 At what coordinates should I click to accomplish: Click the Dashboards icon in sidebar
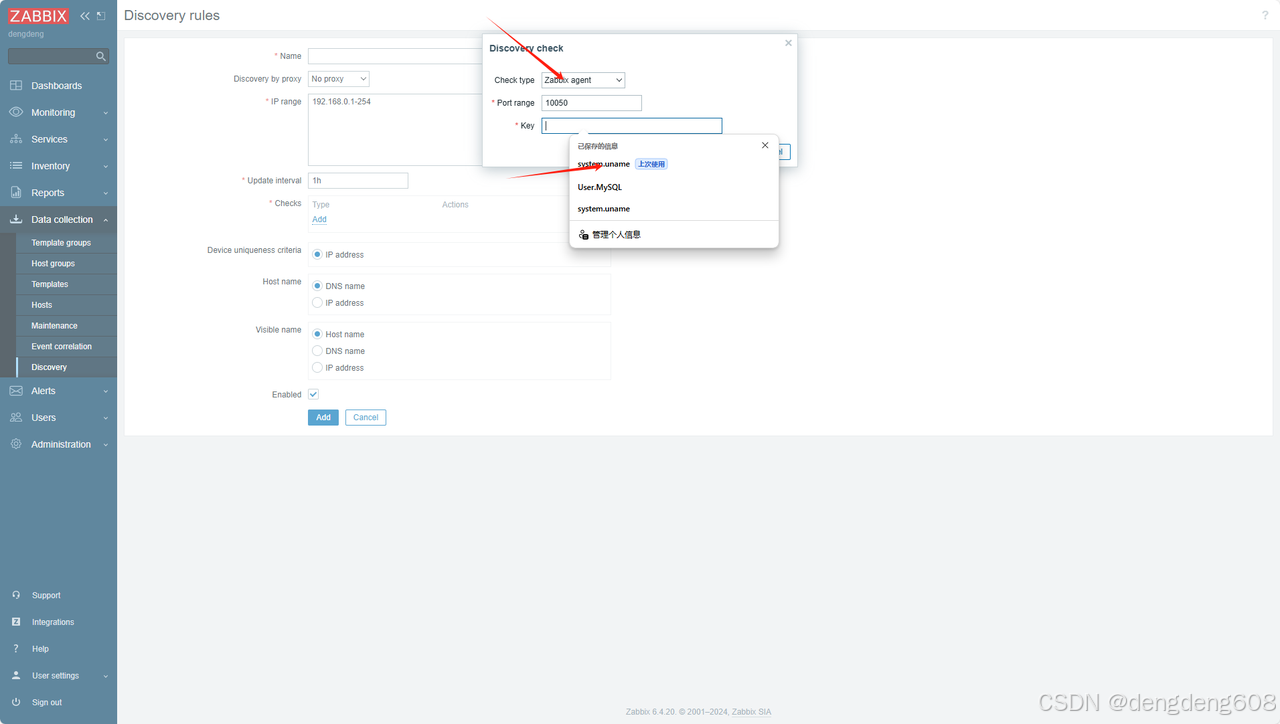point(16,86)
